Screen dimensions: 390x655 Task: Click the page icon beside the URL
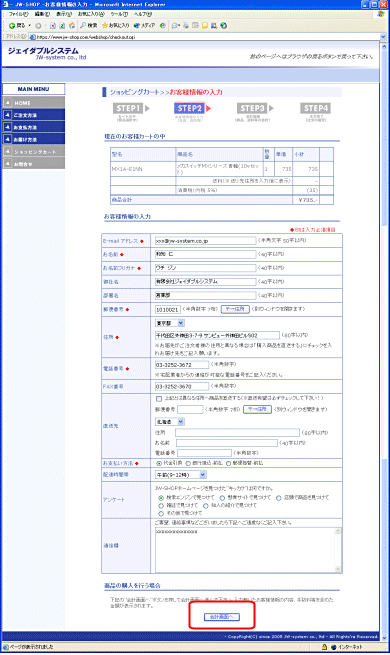click(x=32, y=37)
